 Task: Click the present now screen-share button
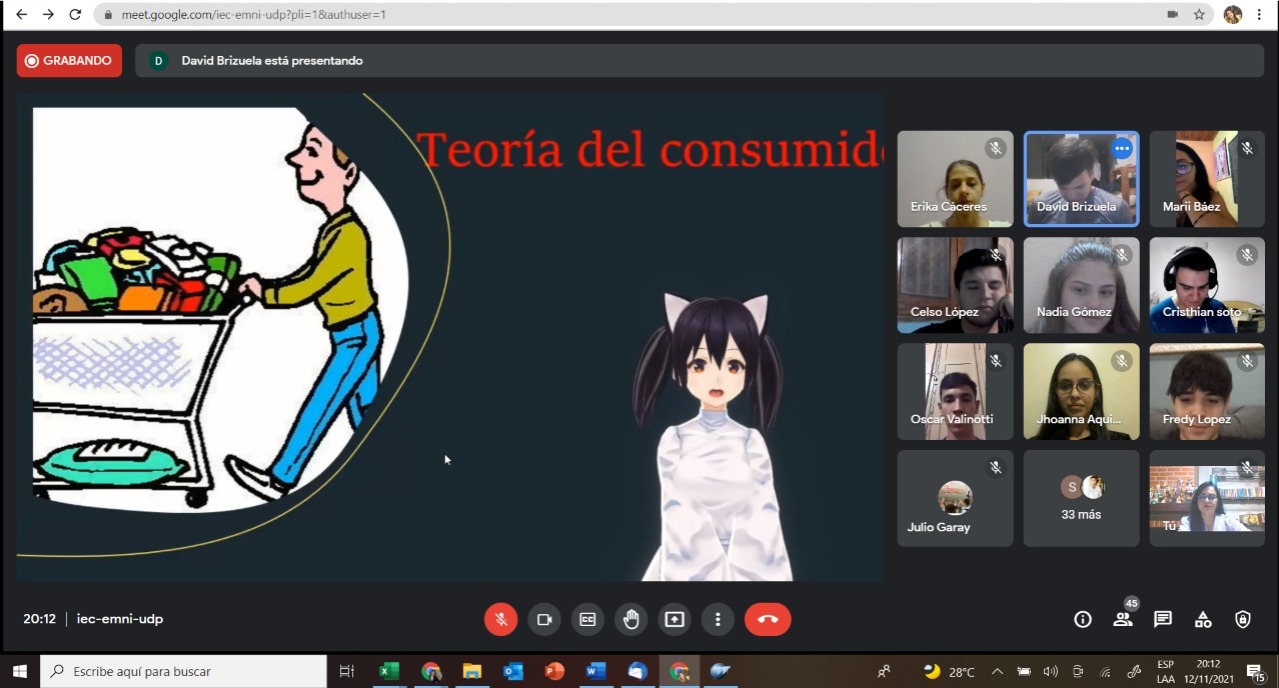tap(674, 619)
